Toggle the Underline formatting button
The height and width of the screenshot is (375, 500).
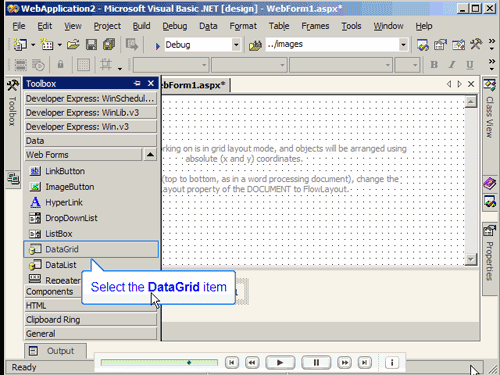coord(470,65)
